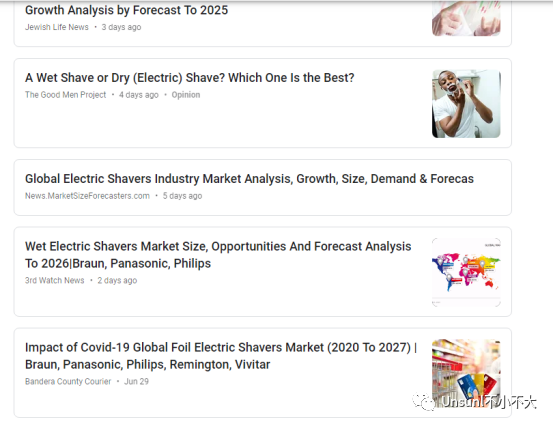Click the '2 days ago' timestamp
Image resolution: width=554 pixels, height=427 pixels.
click(117, 280)
